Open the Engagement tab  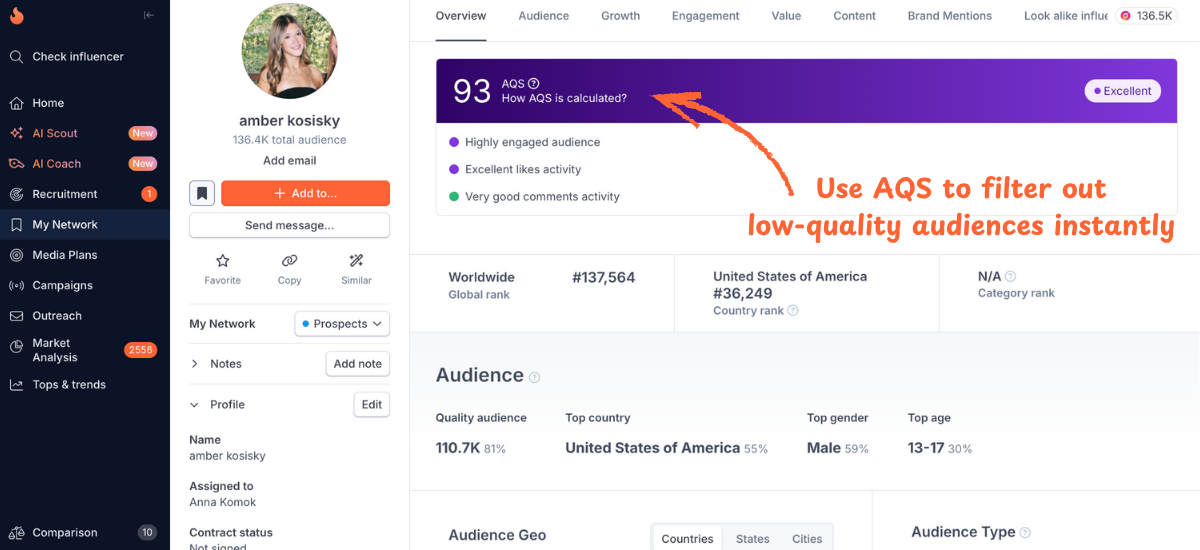[705, 16]
